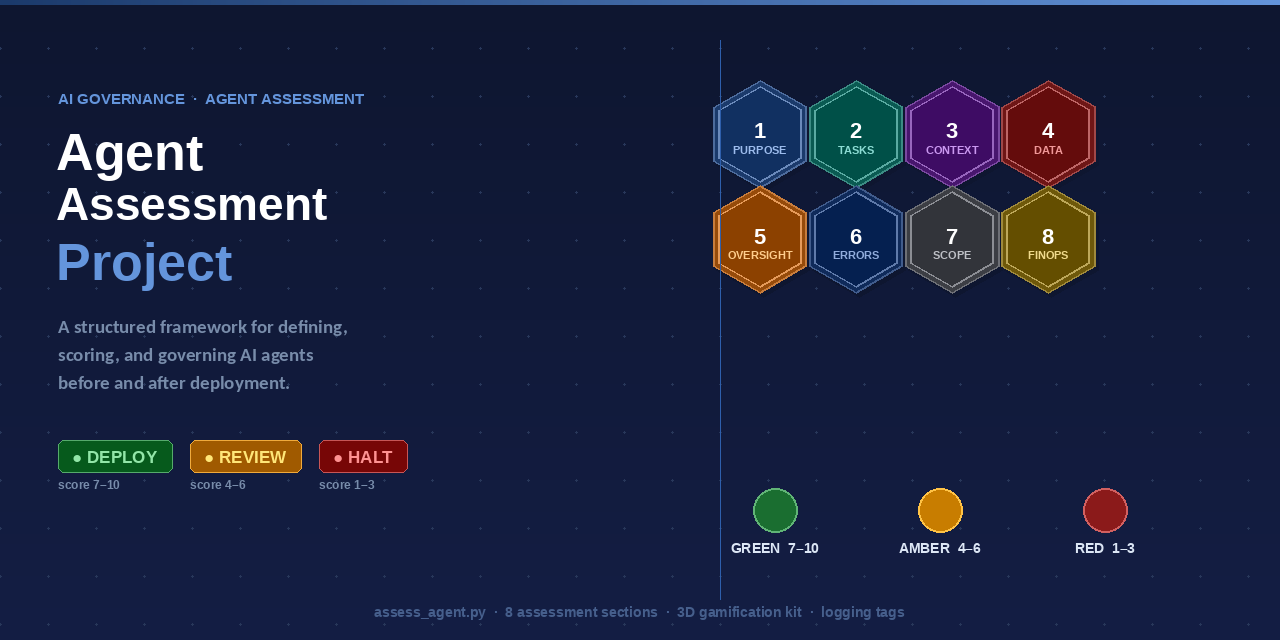This screenshot has width=1280, height=640.
Task: Click the 'score 7–10' caption
Action: click(x=89, y=485)
